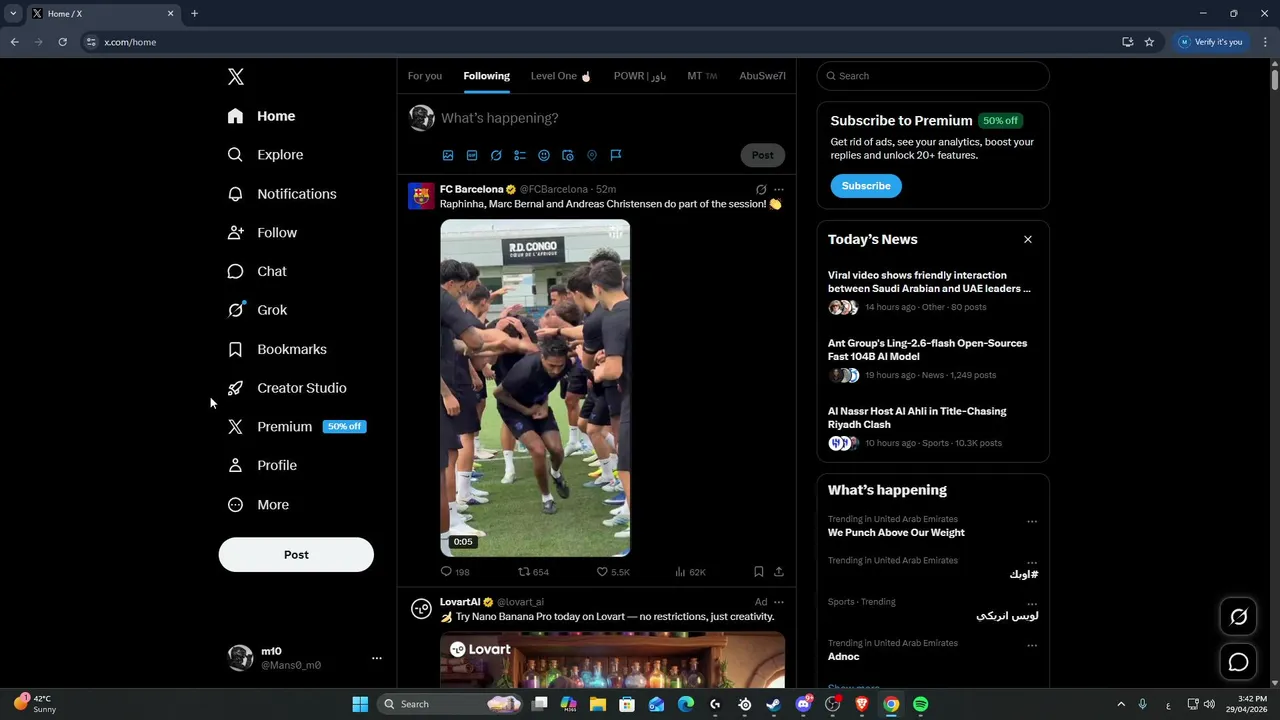Viewport: 1280px width, 720px height.
Task: View analytics of FC Barcelona post
Action: (x=690, y=572)
